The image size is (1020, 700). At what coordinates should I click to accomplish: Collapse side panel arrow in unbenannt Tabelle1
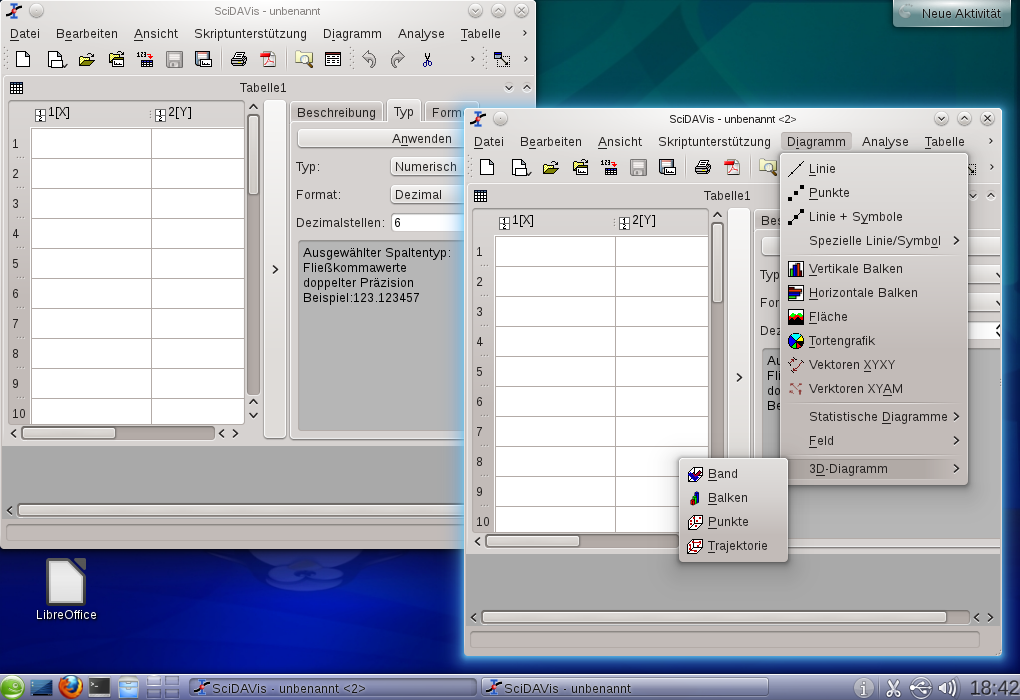pos(275,269)
